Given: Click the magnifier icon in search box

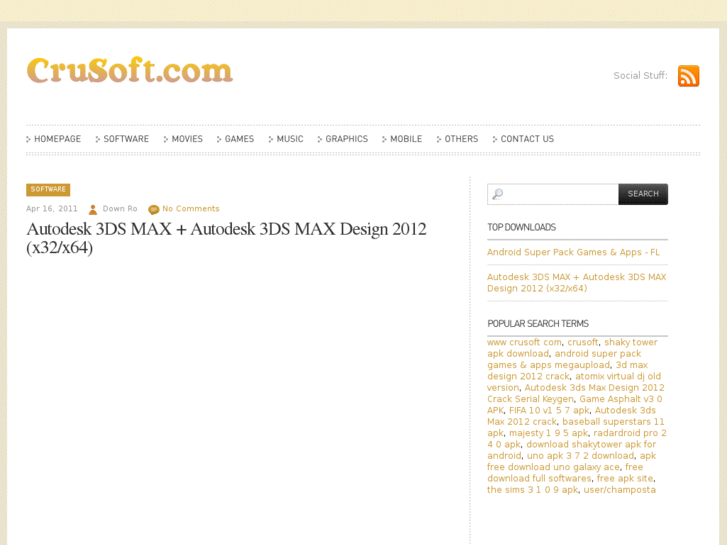Looking at the screenshot, I should [498, 193].
